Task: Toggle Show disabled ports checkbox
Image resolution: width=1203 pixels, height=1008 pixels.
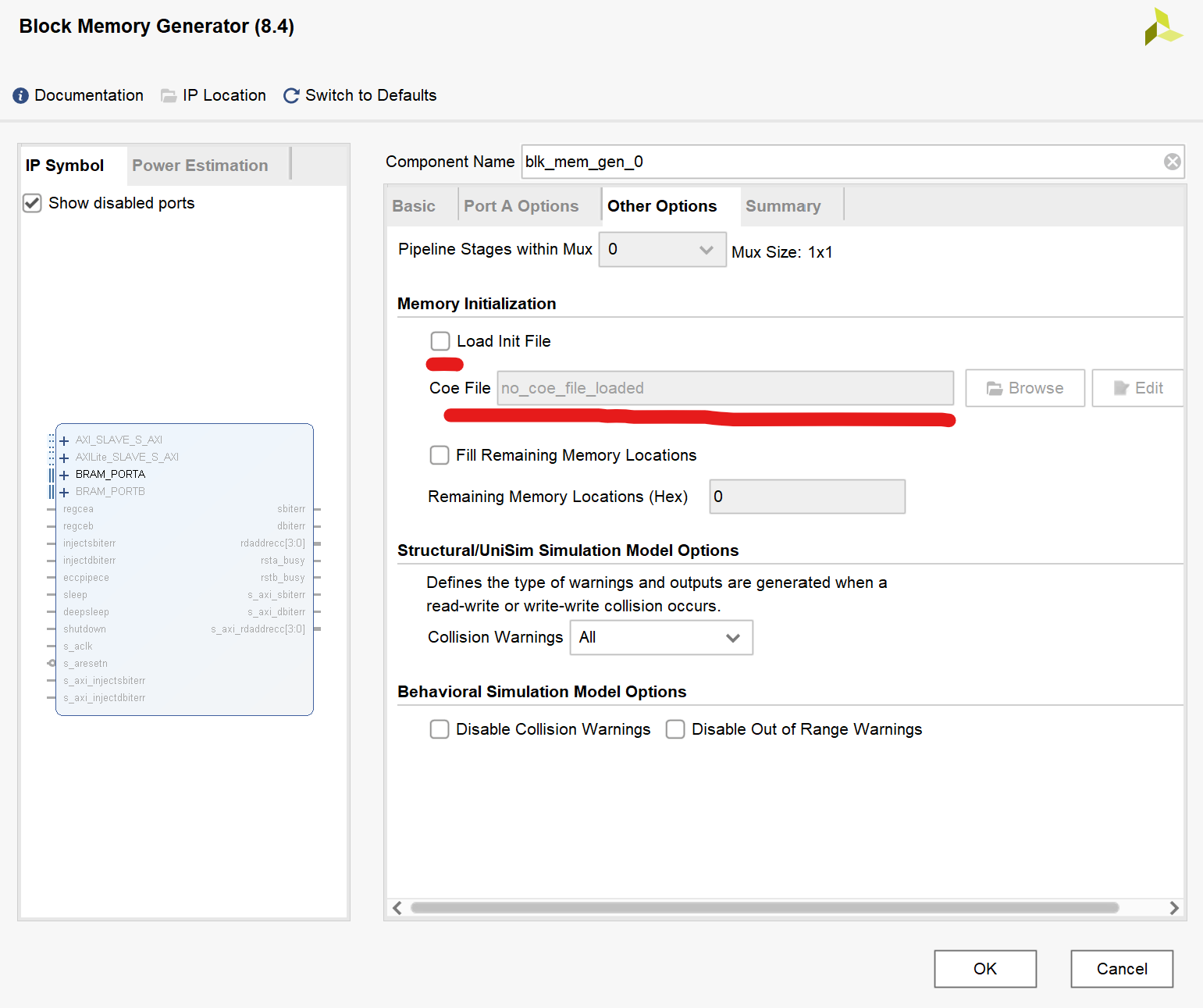Action: (32, 203)
